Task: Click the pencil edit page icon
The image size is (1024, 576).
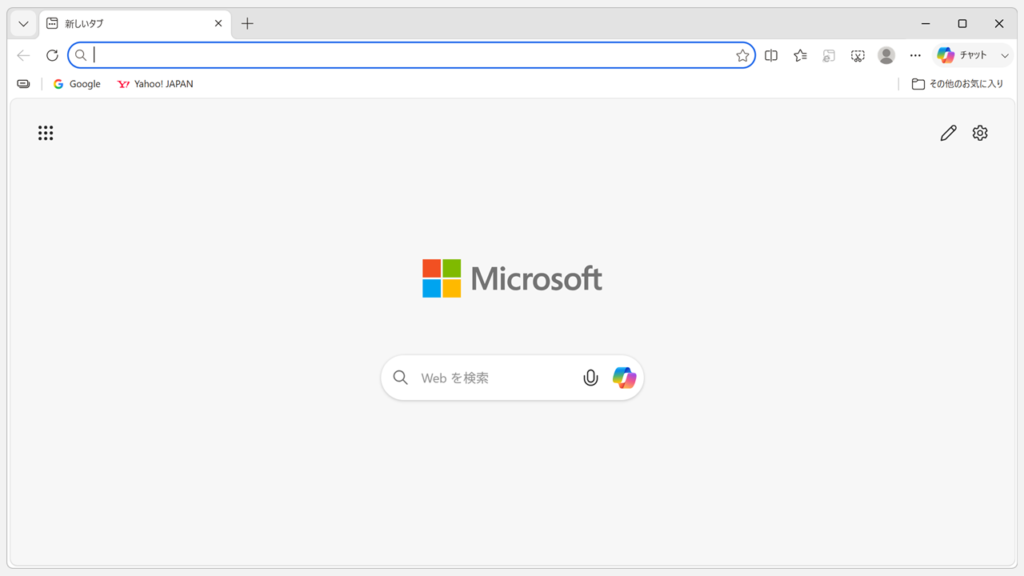Action: [948, 133]
